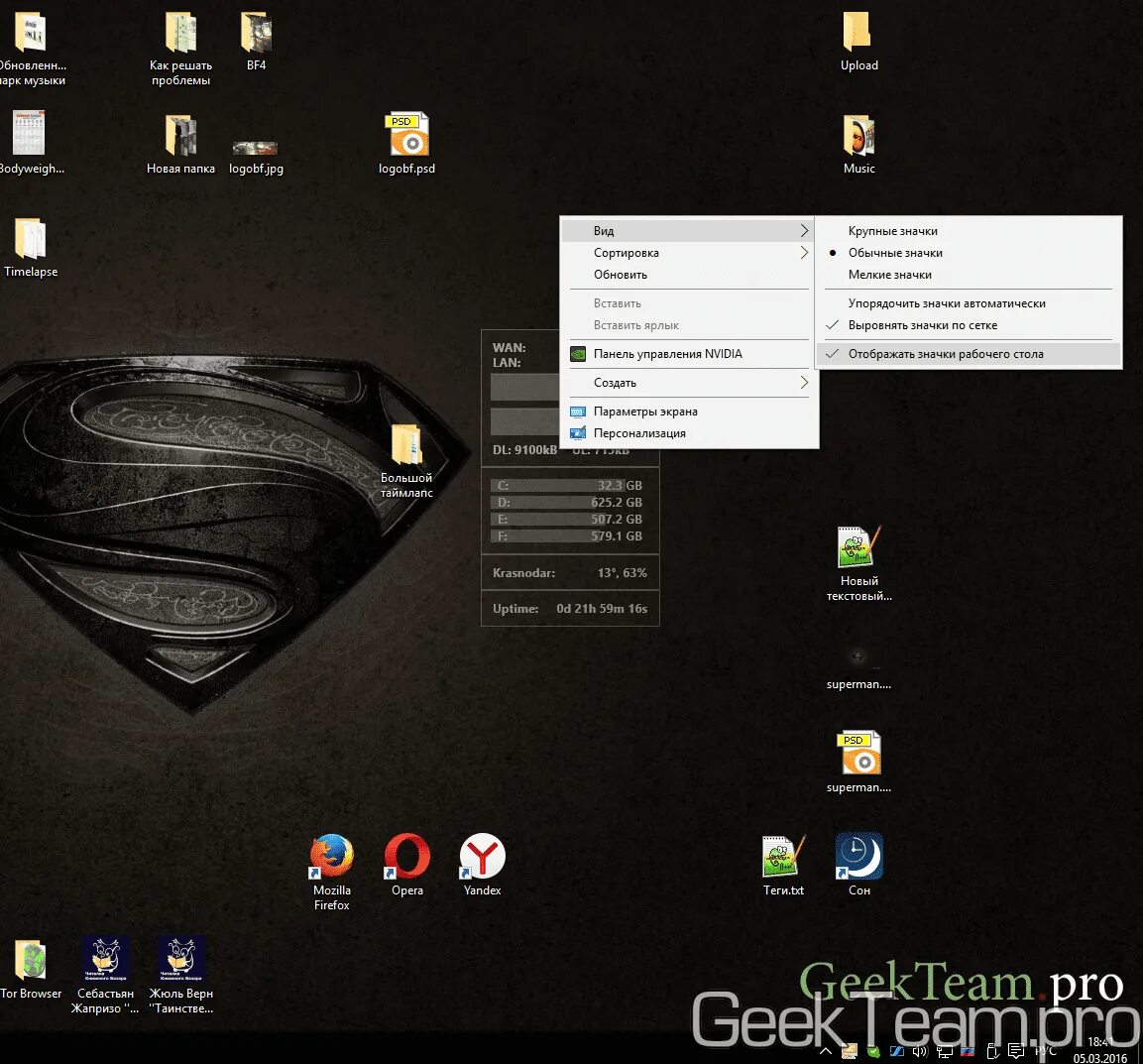Click the greyed Вставить entry
The width and height of the screenshot is (1143, 1064).
(689, 303)
